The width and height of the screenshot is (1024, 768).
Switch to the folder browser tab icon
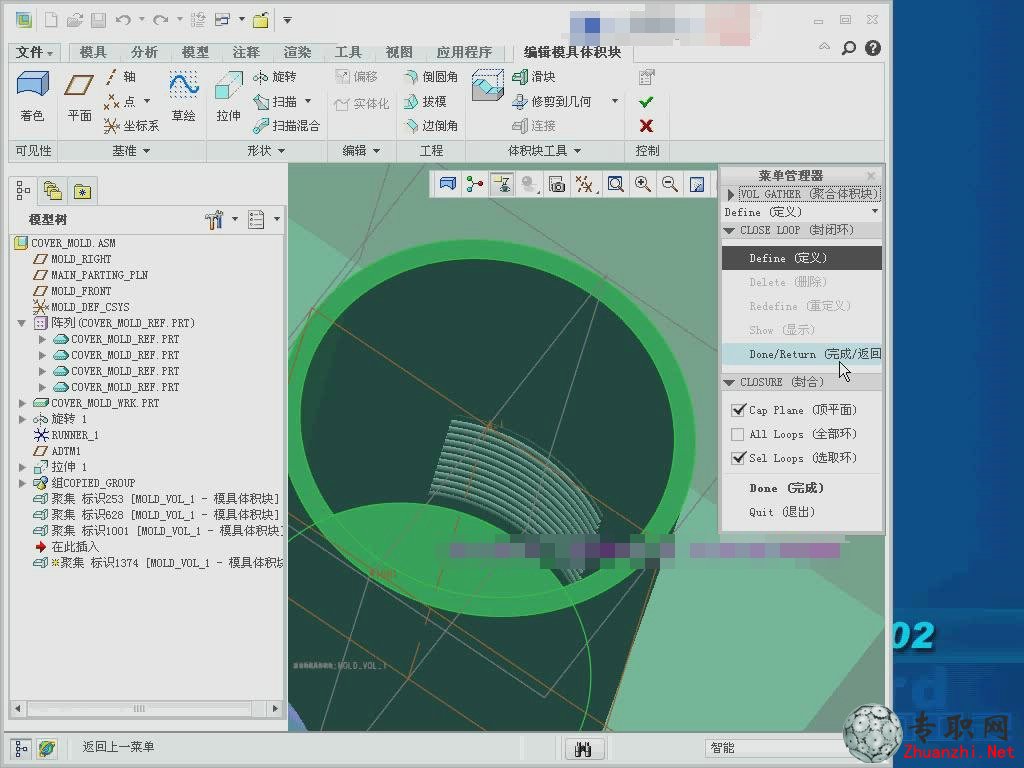click(x=52, y=191)
